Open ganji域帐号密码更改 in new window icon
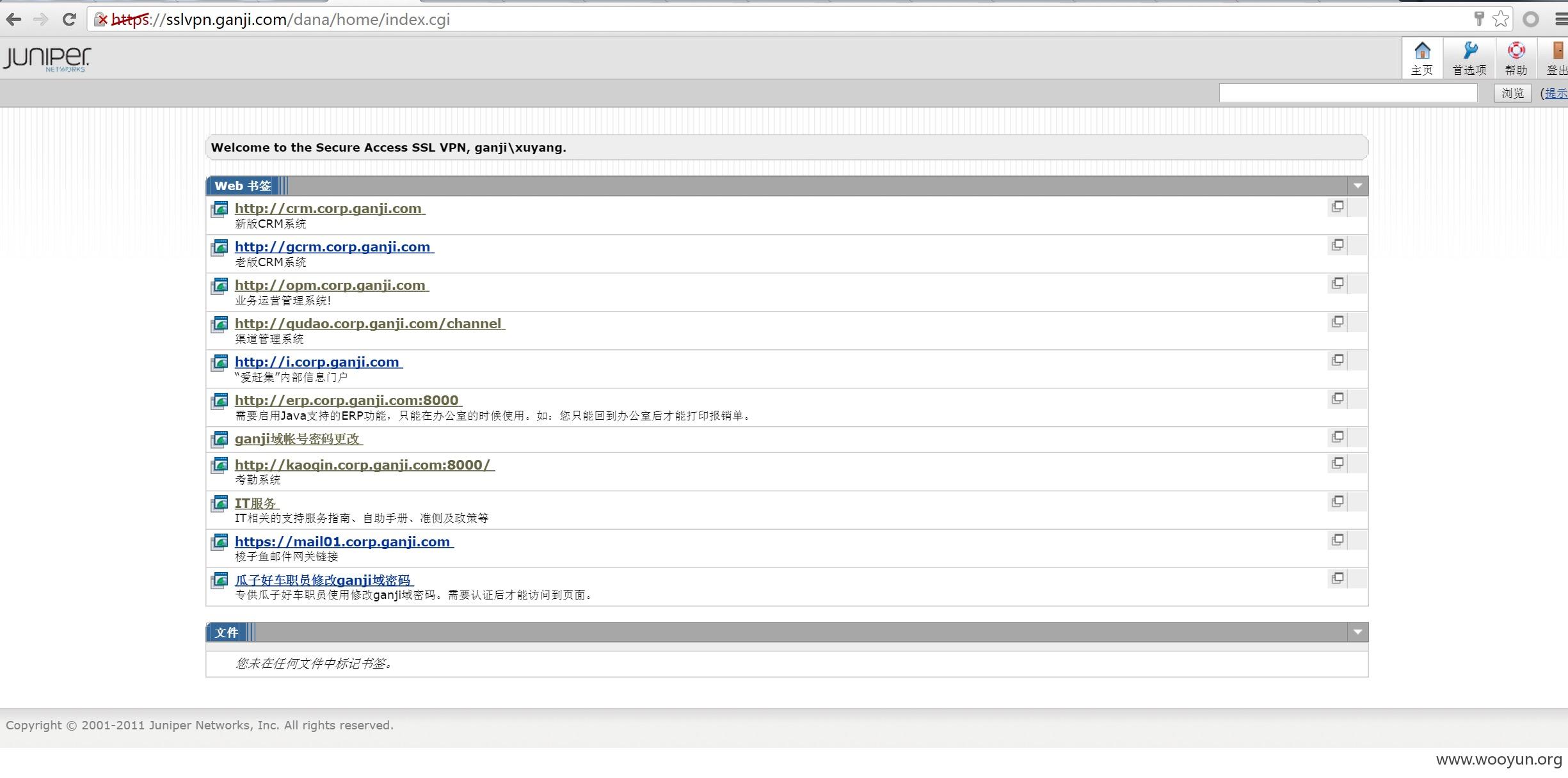The width and height of the screenshot is (1568, 778). click(x=1338, y=437)
